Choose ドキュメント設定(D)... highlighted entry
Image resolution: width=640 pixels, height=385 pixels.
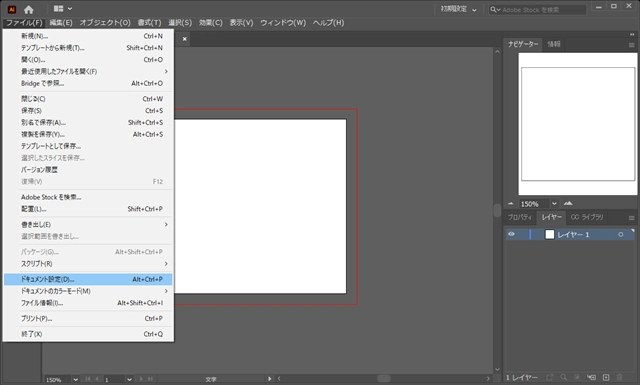[88, 279]
